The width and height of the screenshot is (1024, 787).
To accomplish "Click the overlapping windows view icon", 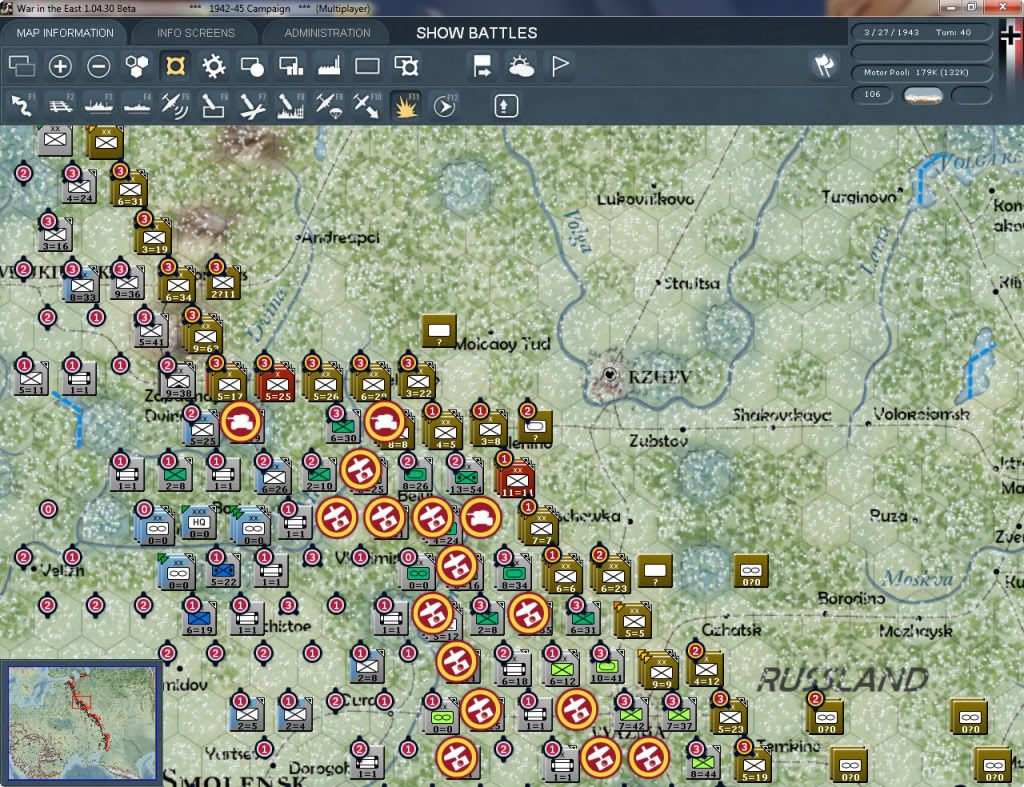I will (22, 66).
